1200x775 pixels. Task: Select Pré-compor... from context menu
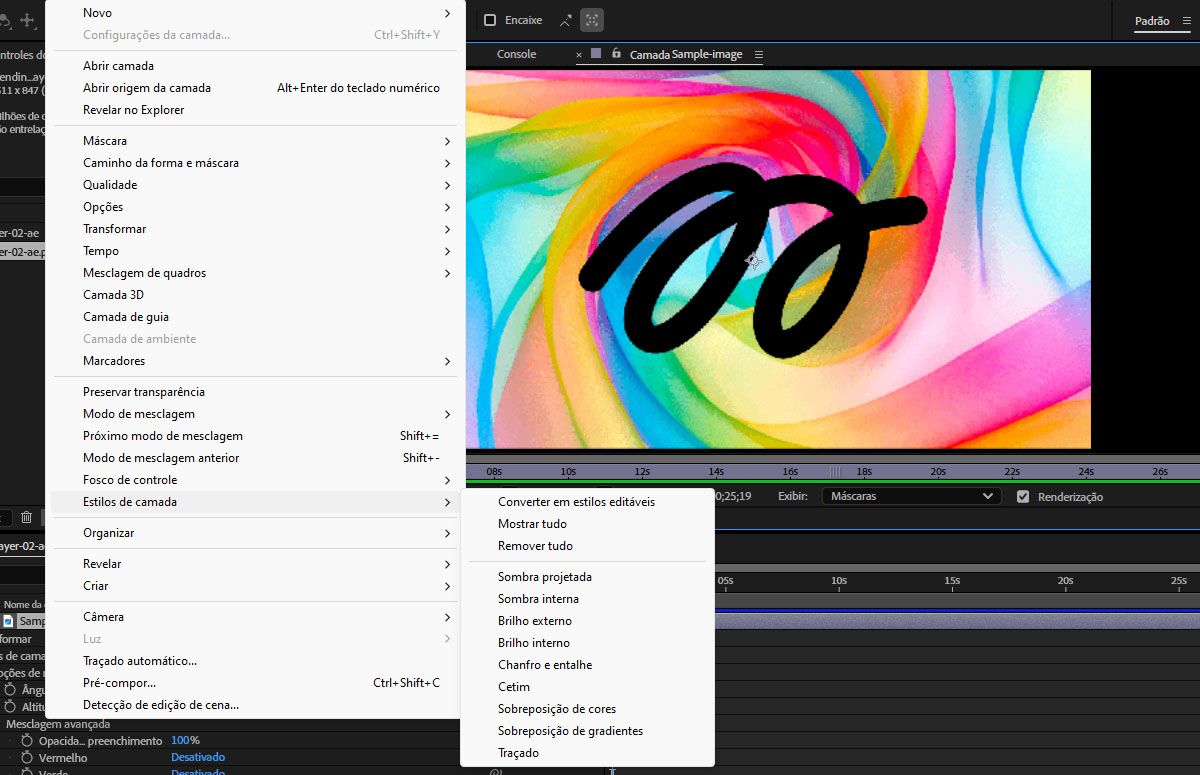pyautogui.click(x=120, y=683)
